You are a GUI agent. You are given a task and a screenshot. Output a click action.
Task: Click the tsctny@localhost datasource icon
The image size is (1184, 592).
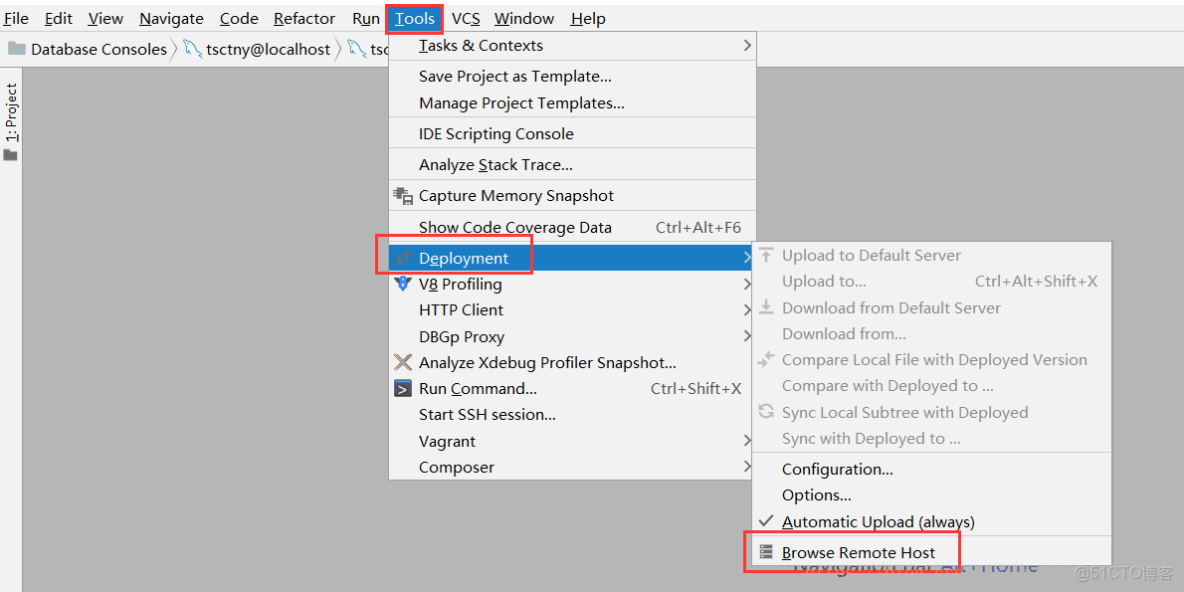pos(192,49)
